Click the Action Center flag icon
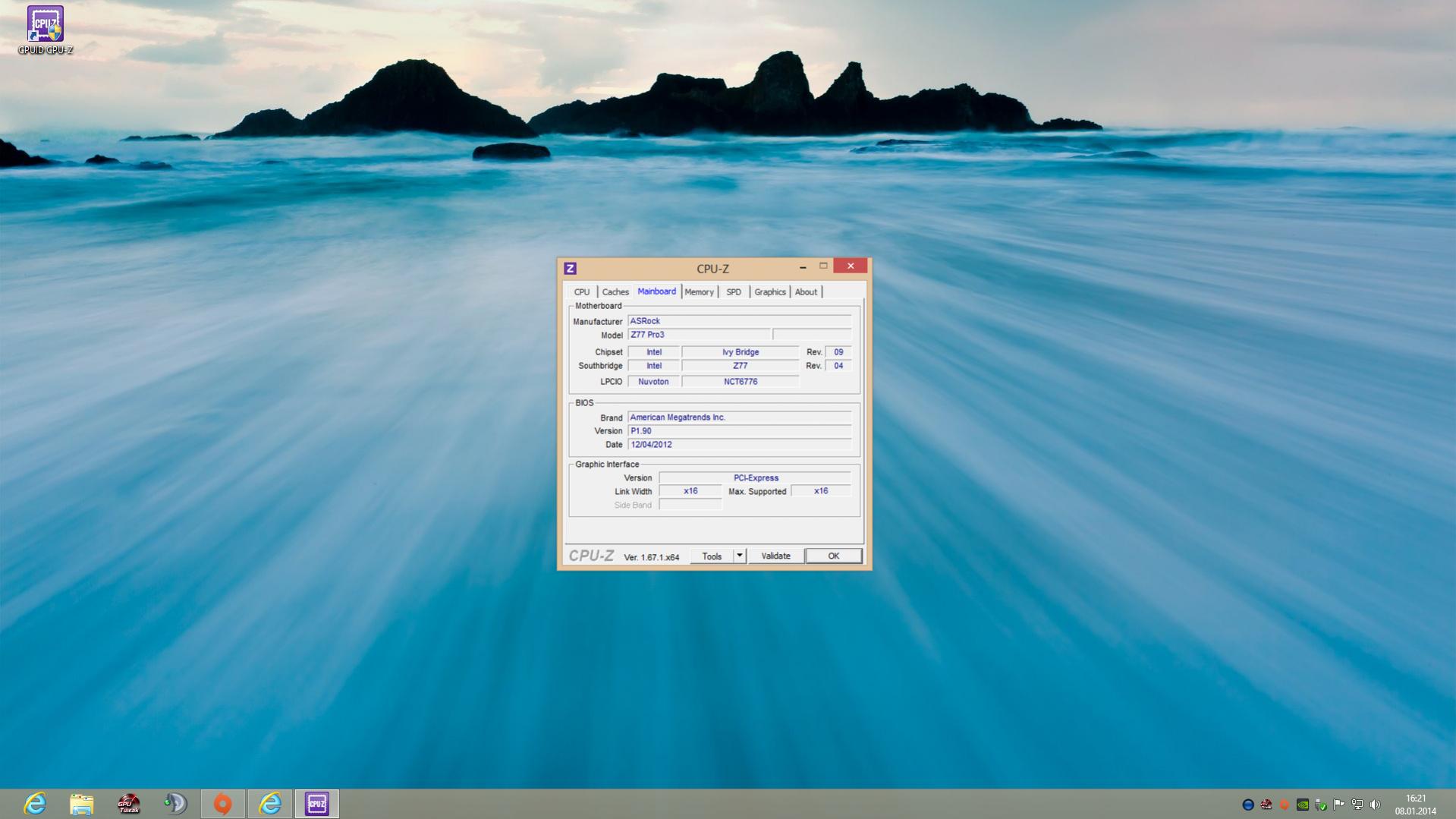The width and height of the screenshot is (1456, 819). click(x=1338, y=805)
